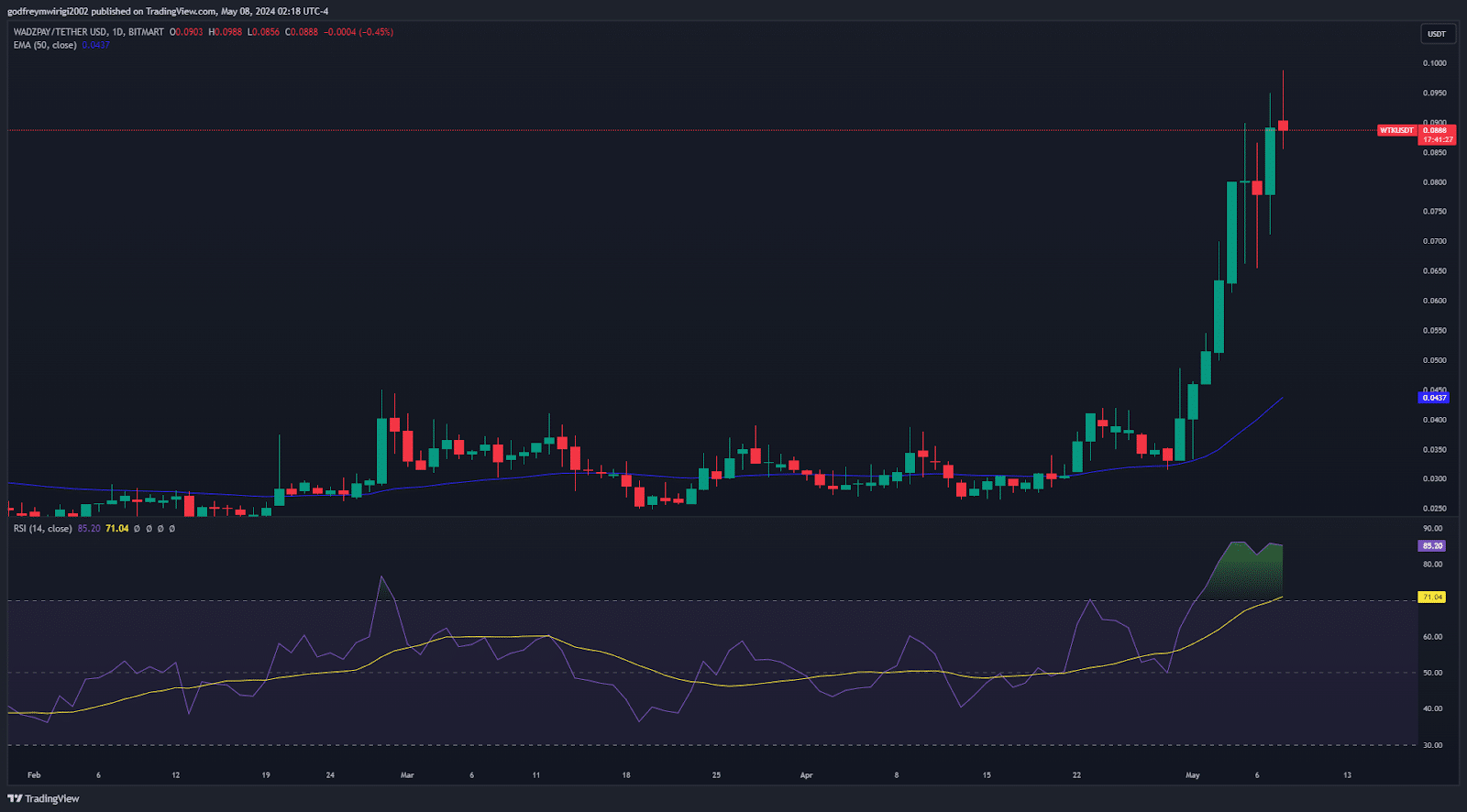
Task: Click the 8 date label on time axis
Action: click(897, 775)
